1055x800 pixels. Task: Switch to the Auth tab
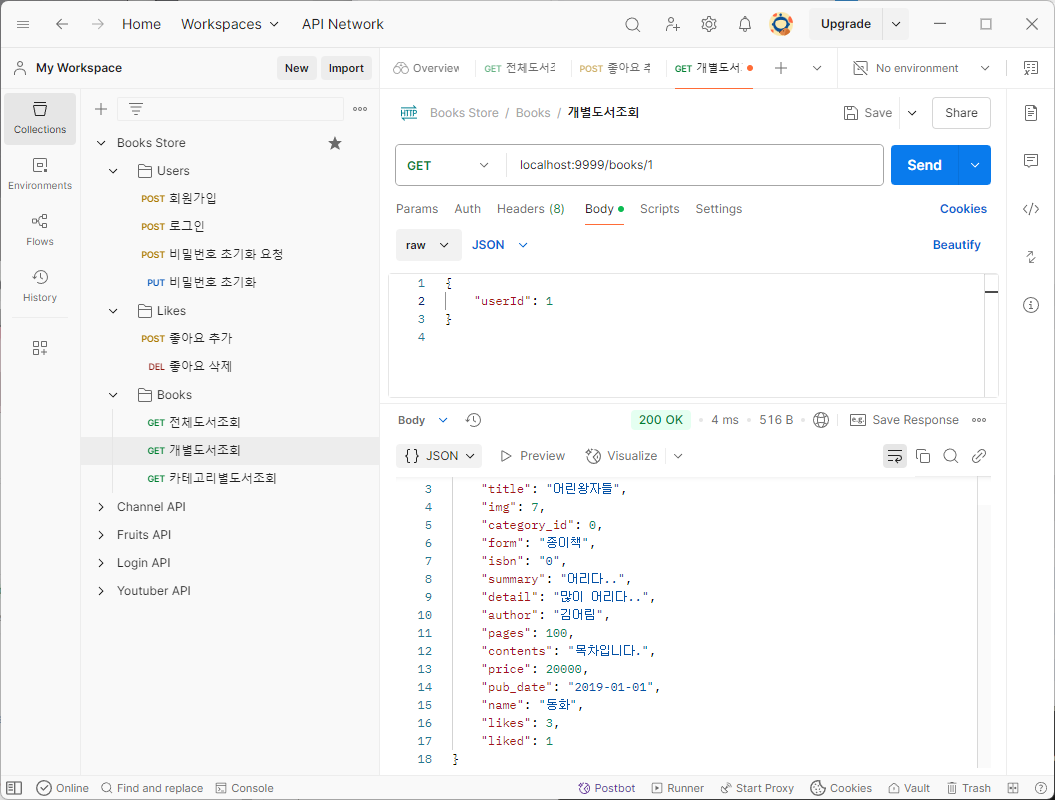click(467, 209)
